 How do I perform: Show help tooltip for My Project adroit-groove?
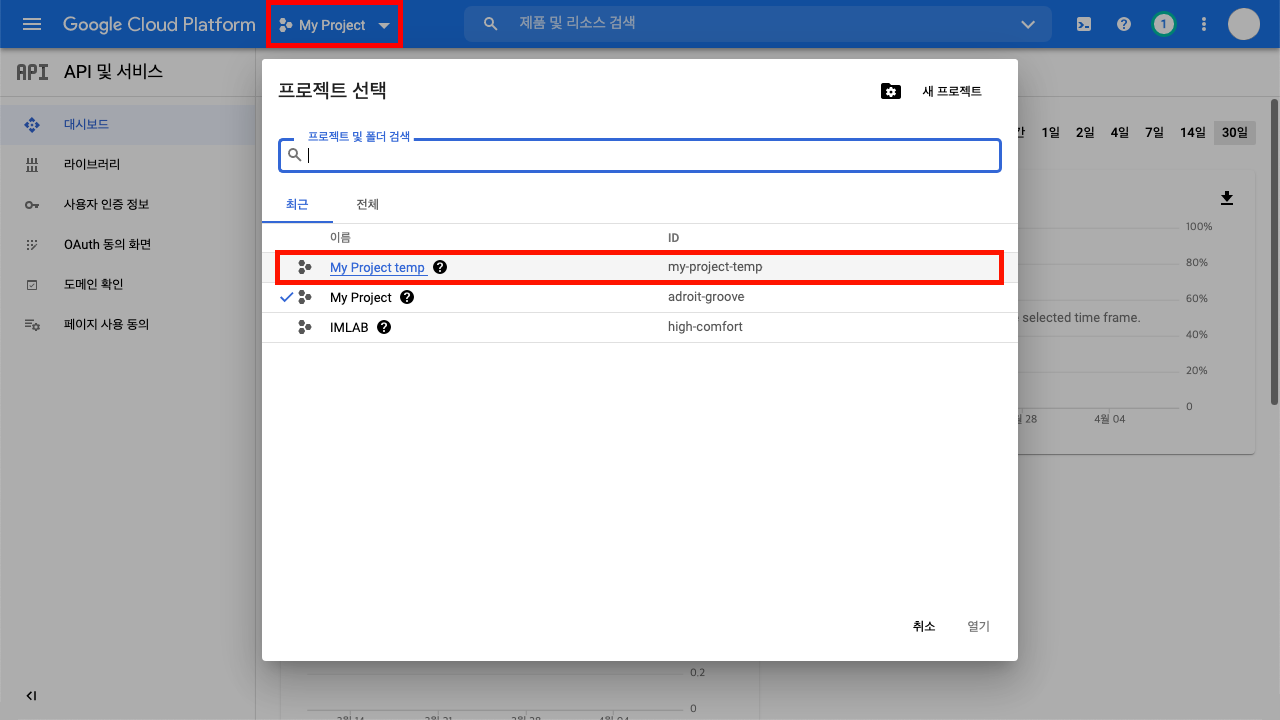coord(407,297)
